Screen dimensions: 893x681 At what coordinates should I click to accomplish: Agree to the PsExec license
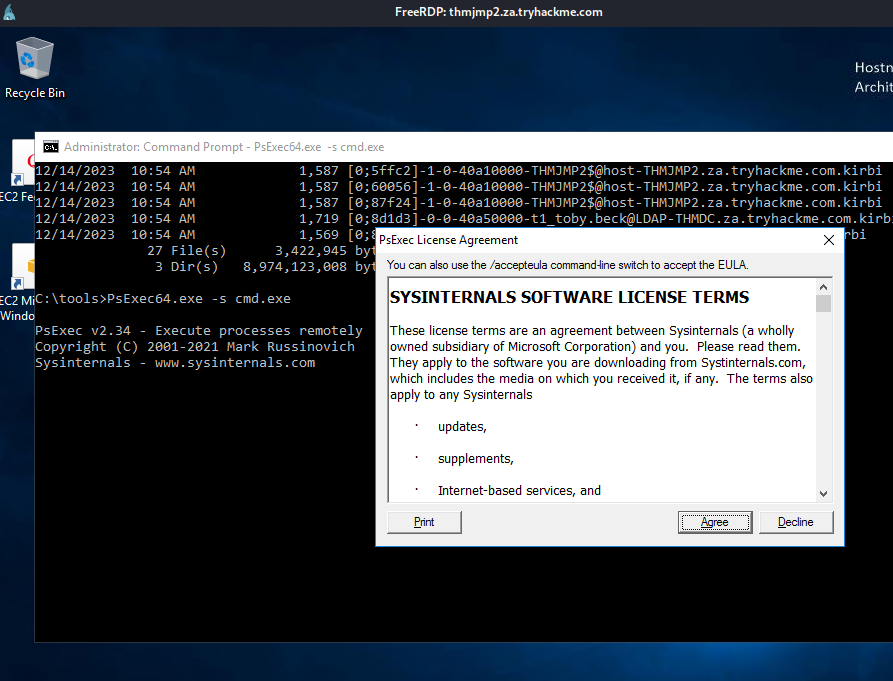coord(715,522)
